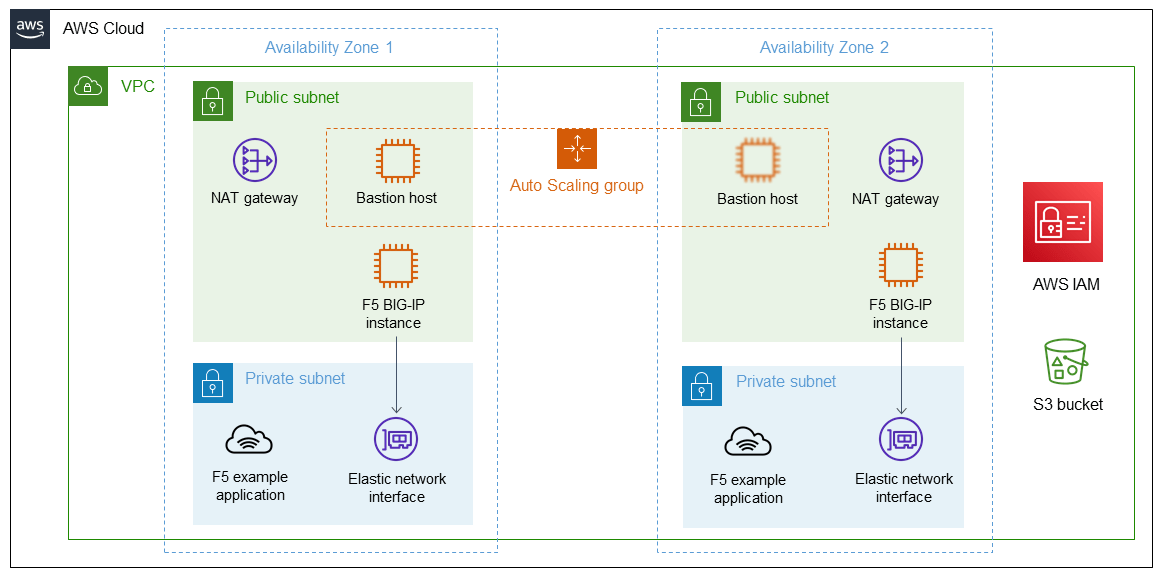Click the AWS Cloud logo in the corner

coord(30,29)
